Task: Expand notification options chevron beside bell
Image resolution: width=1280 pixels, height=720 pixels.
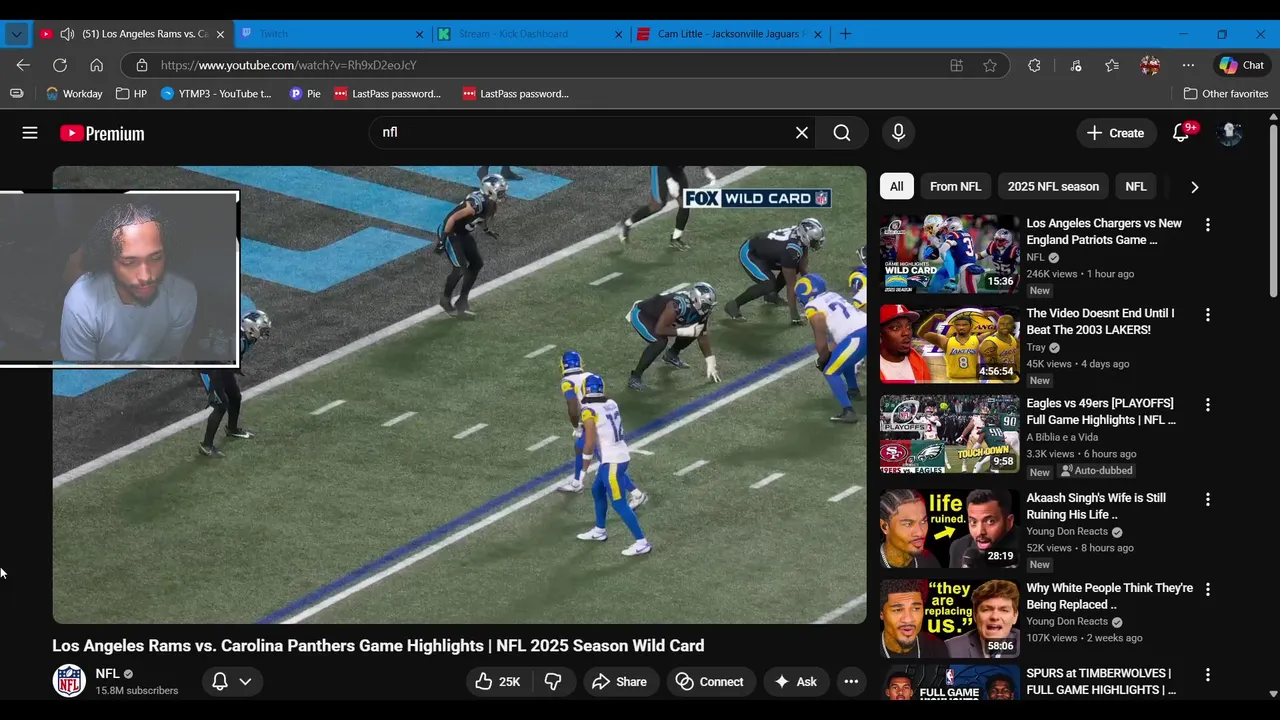Action: (x=245, y=682)
